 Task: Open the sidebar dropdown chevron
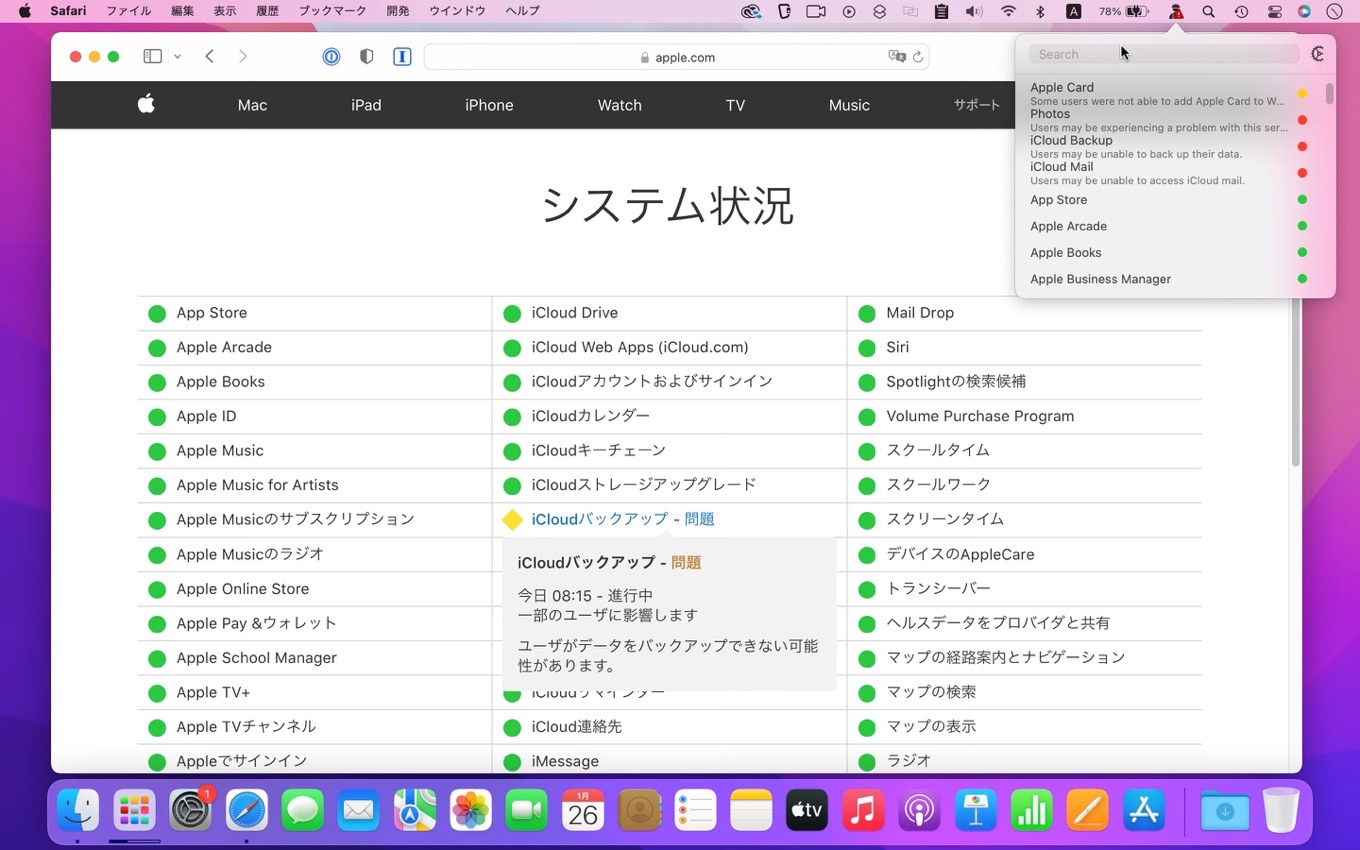click(x=177, y=57)
